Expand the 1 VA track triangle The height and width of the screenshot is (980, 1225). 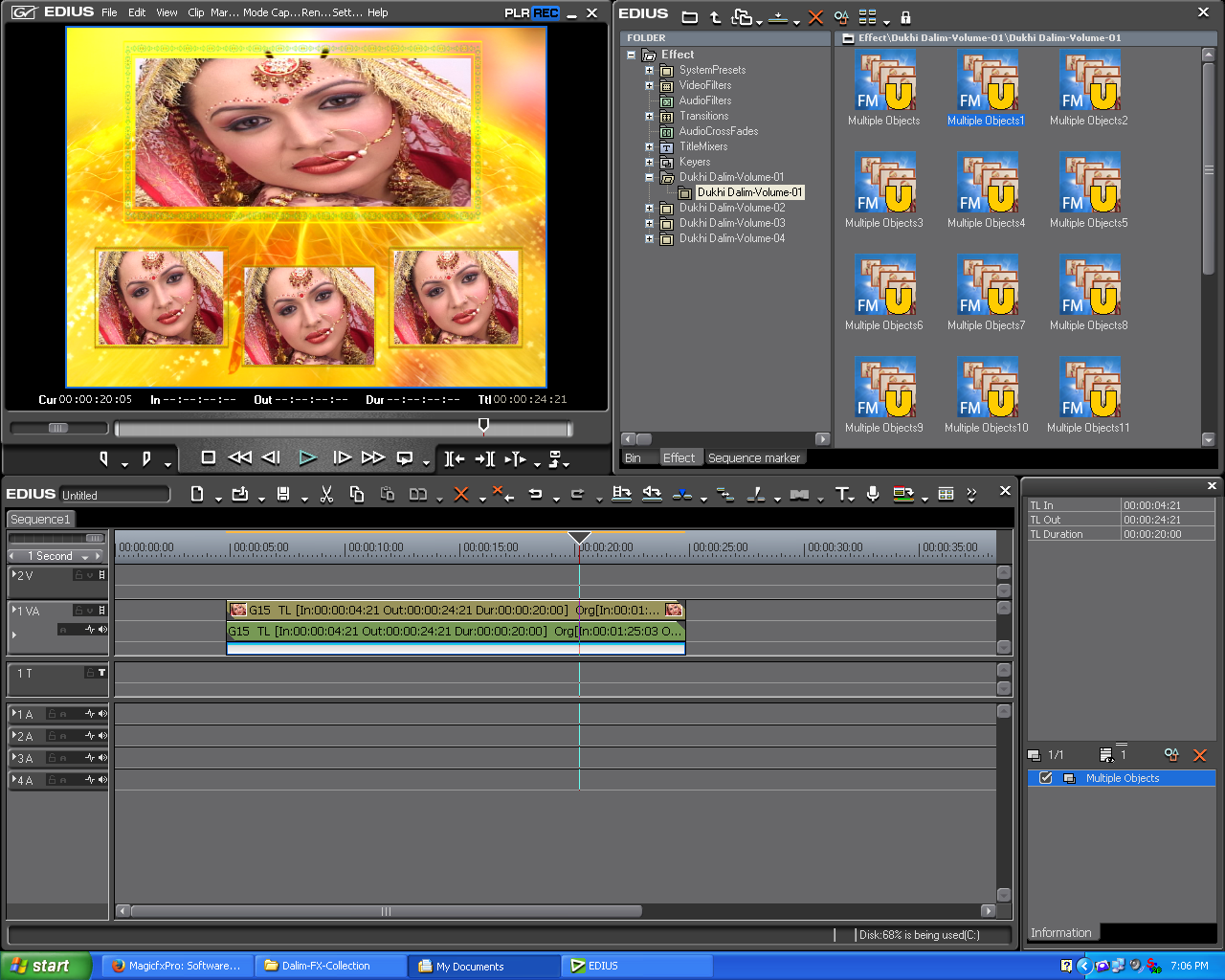point(13,611)
